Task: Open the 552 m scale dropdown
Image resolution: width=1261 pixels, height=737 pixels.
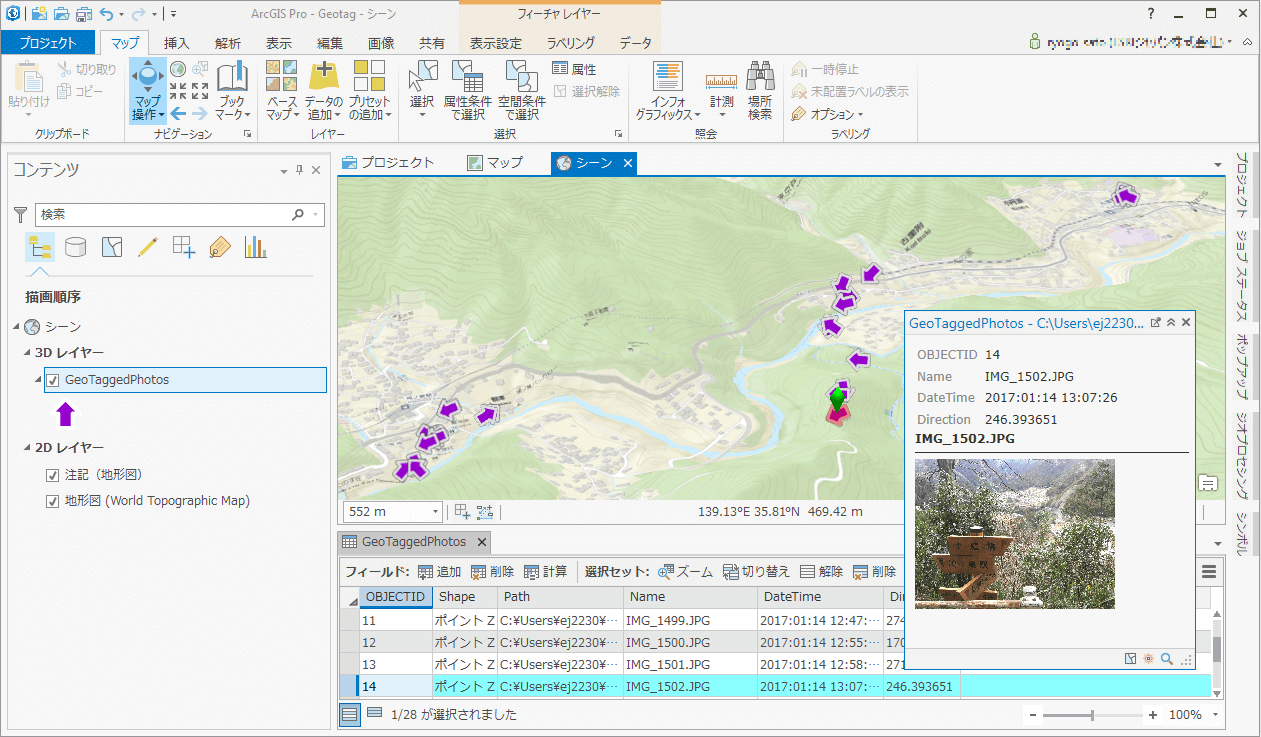Action: pyautogui.click(x=435, y=512)
